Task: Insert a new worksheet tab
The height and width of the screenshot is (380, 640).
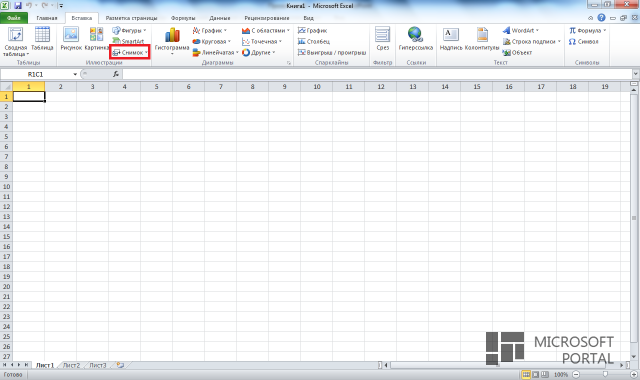Action: point(120,365)
